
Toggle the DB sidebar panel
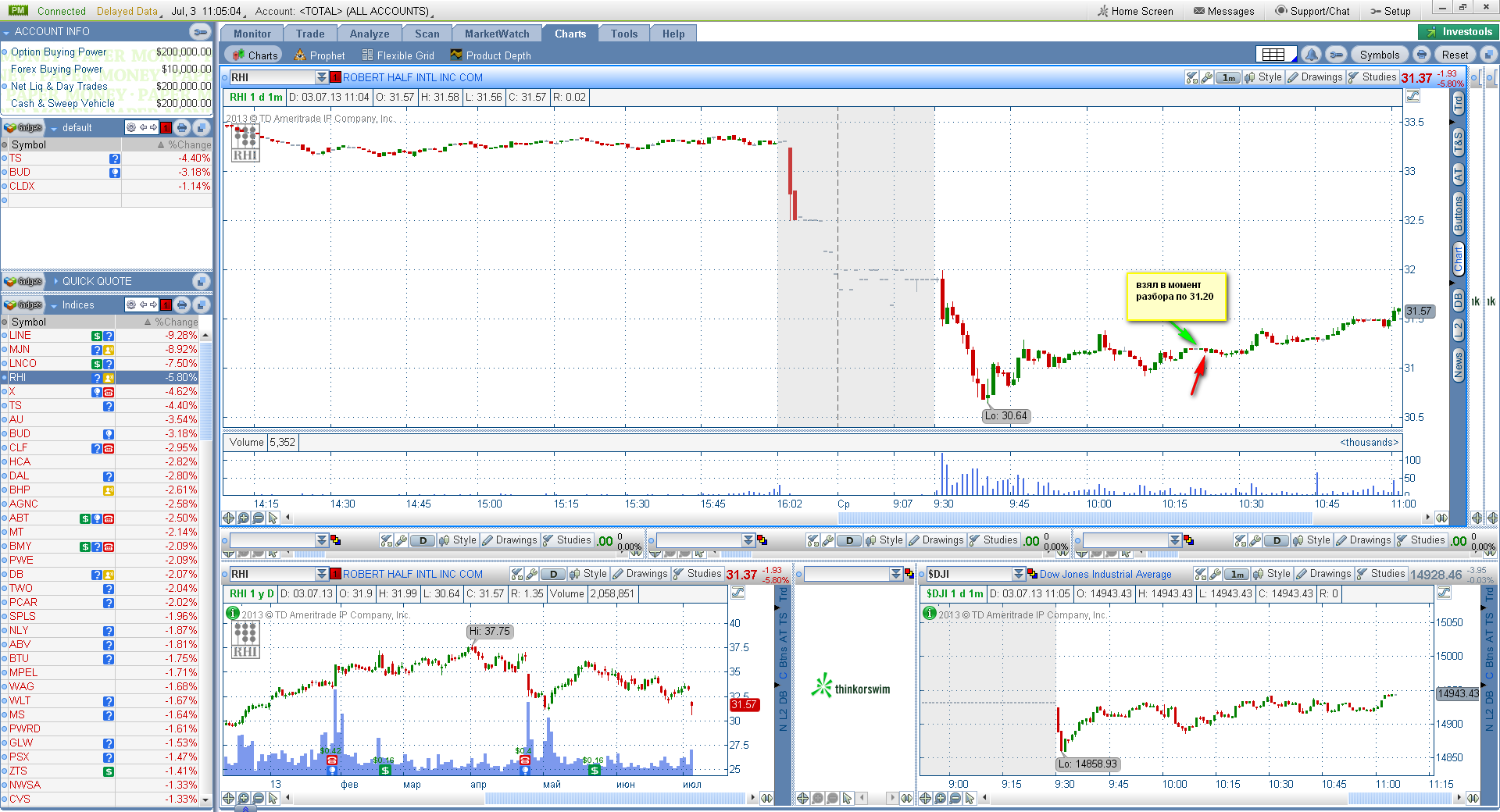(1458, 301)
